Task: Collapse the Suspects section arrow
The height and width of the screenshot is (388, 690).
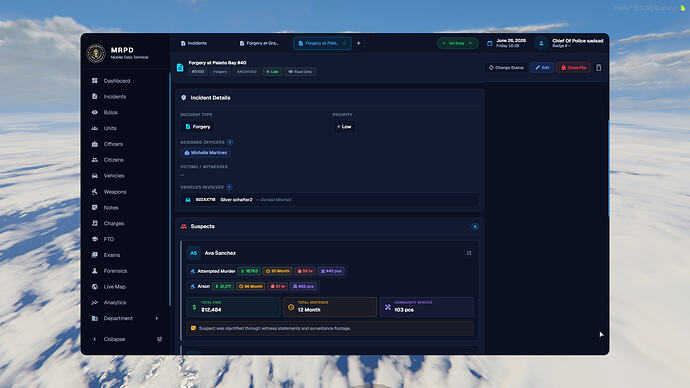Action: click(x=475, y=227)
